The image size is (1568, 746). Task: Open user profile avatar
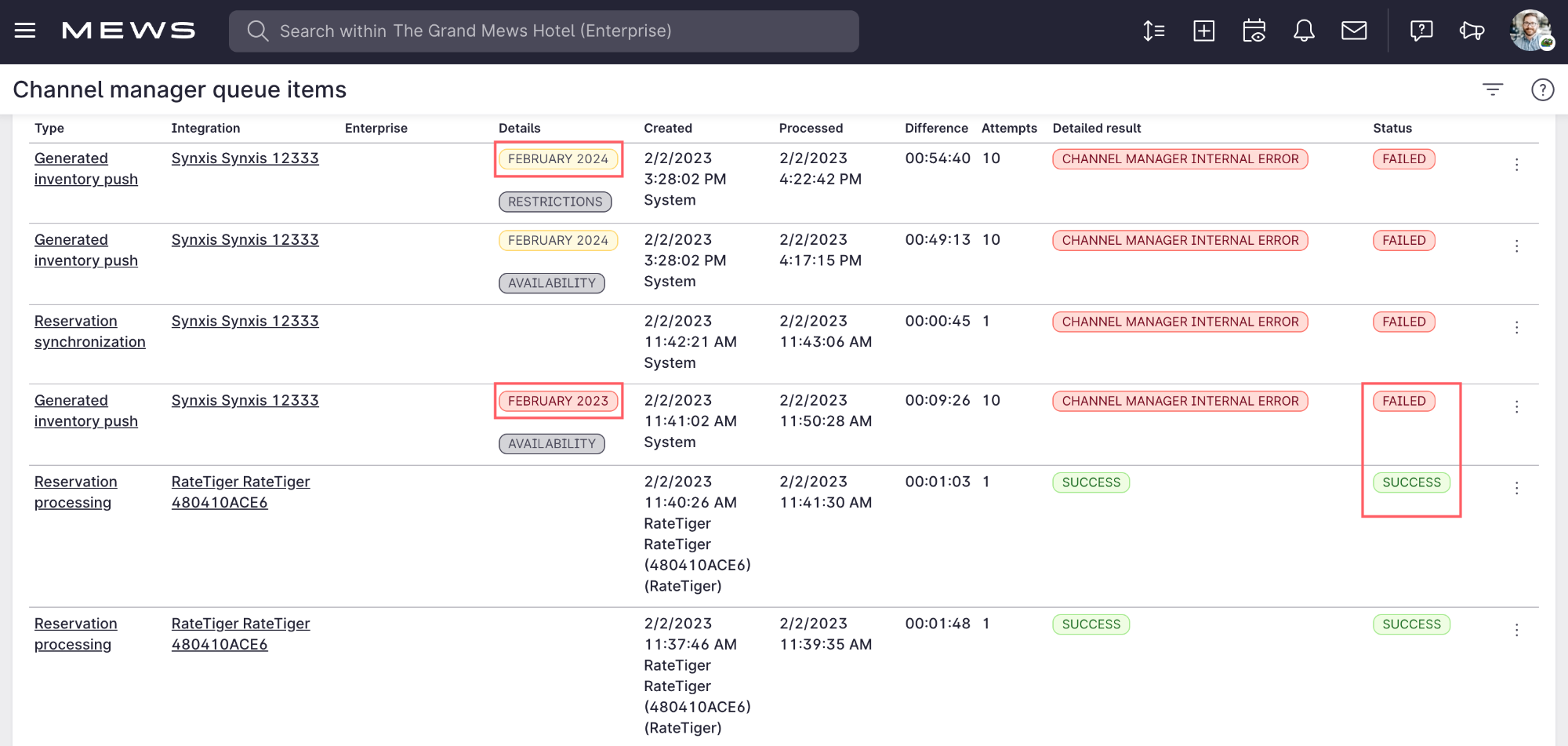[1531, 31]
